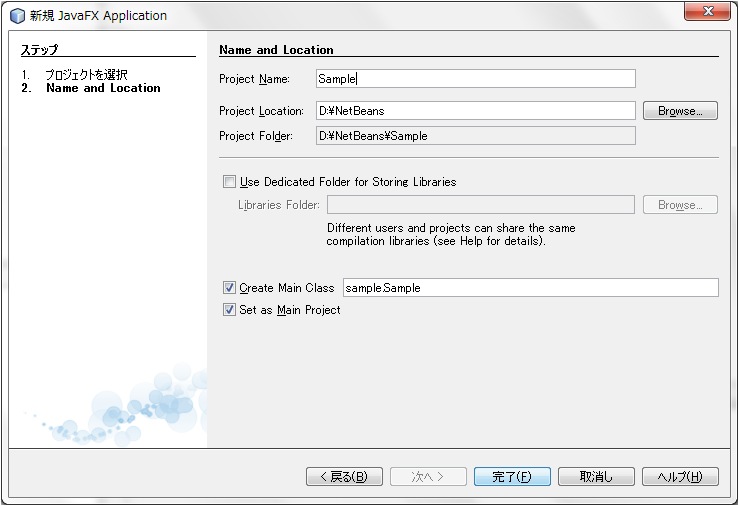The image size is (739, 506).
Task: Click the ステップ heading
Action: coord(40,49)
